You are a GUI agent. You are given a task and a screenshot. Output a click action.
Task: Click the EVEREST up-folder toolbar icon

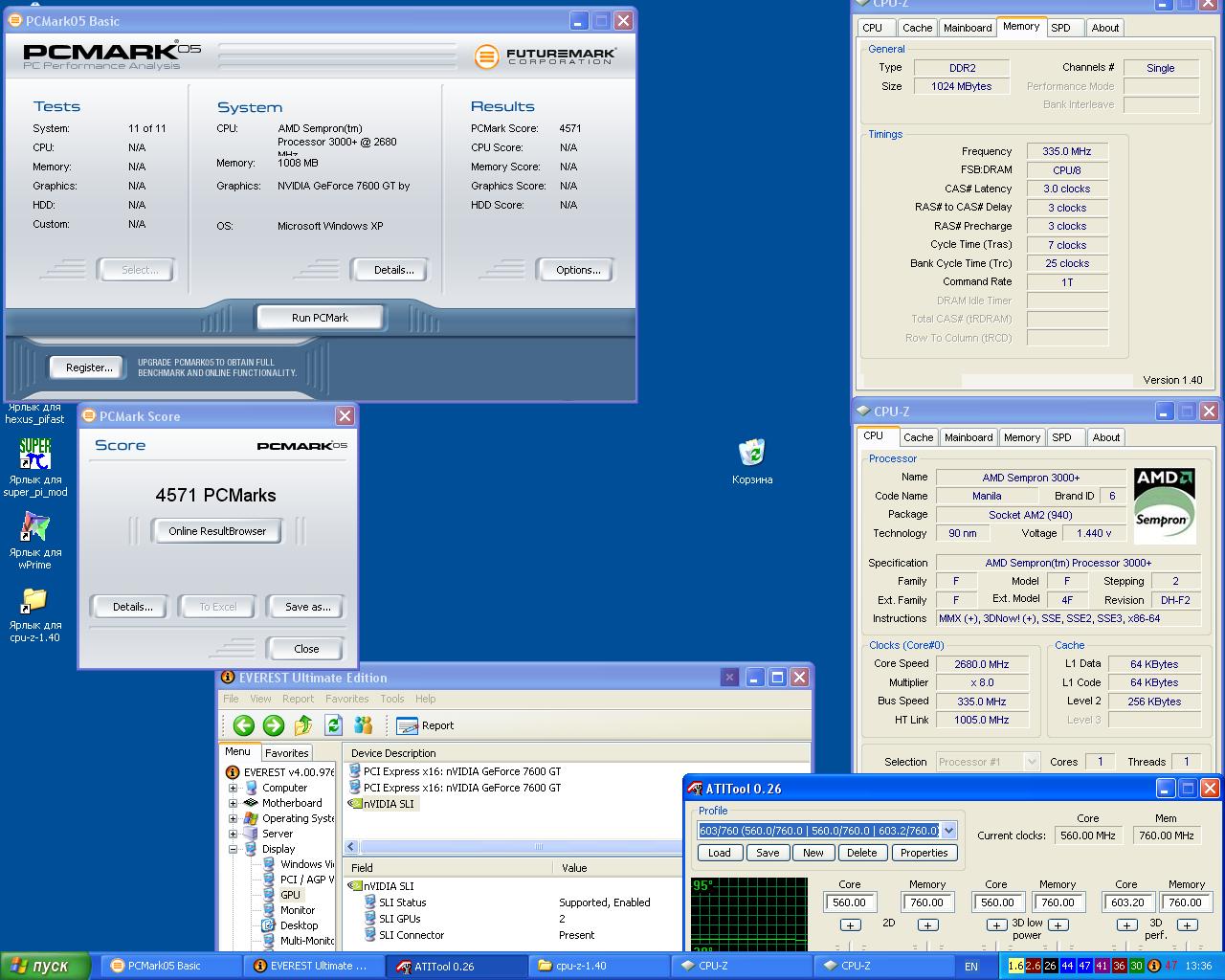pyautogui.click(x=303, y=725)
